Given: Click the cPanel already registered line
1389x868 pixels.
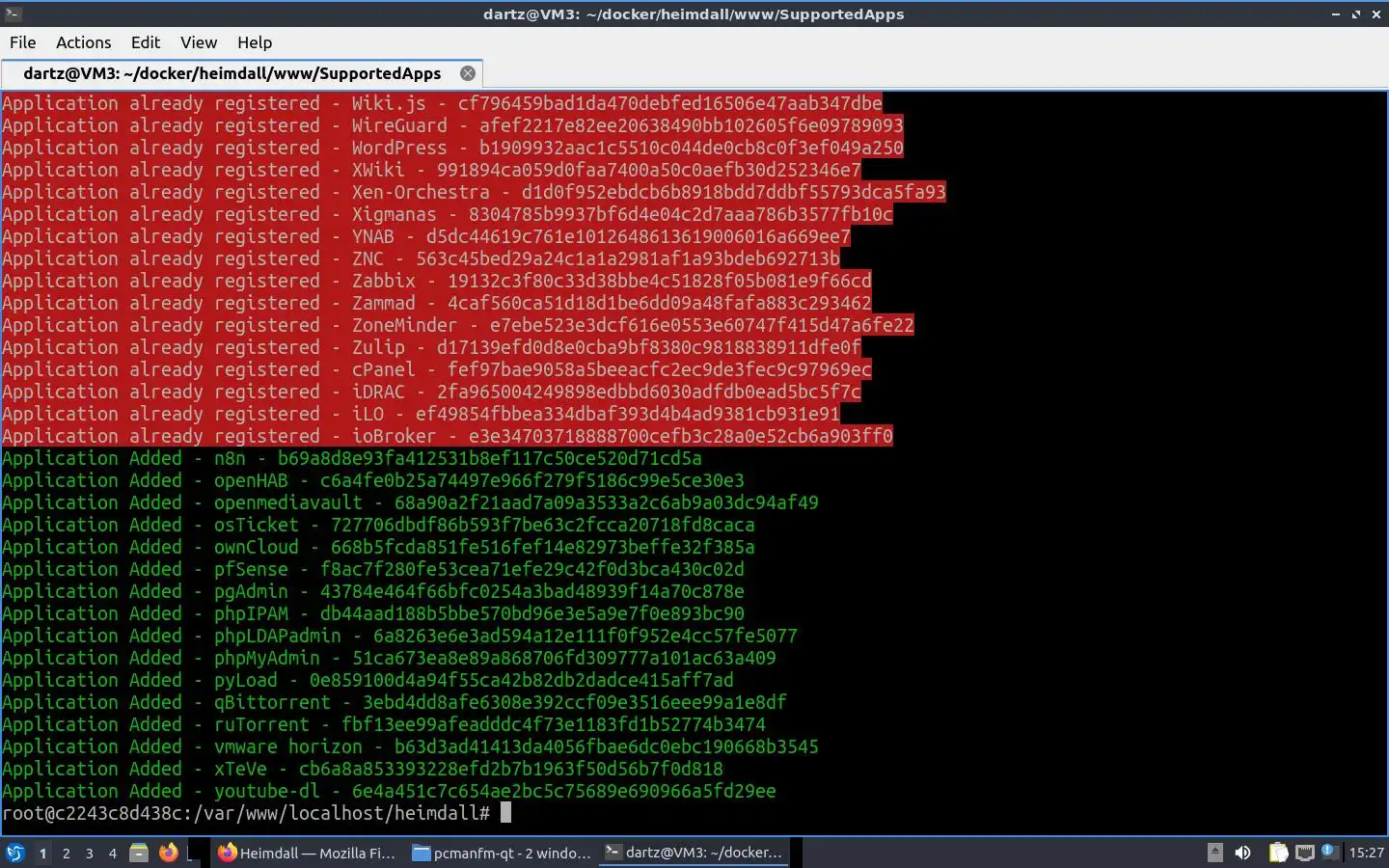Looking at the screenshot, I should pyautogui.click(x=437, y=369).
